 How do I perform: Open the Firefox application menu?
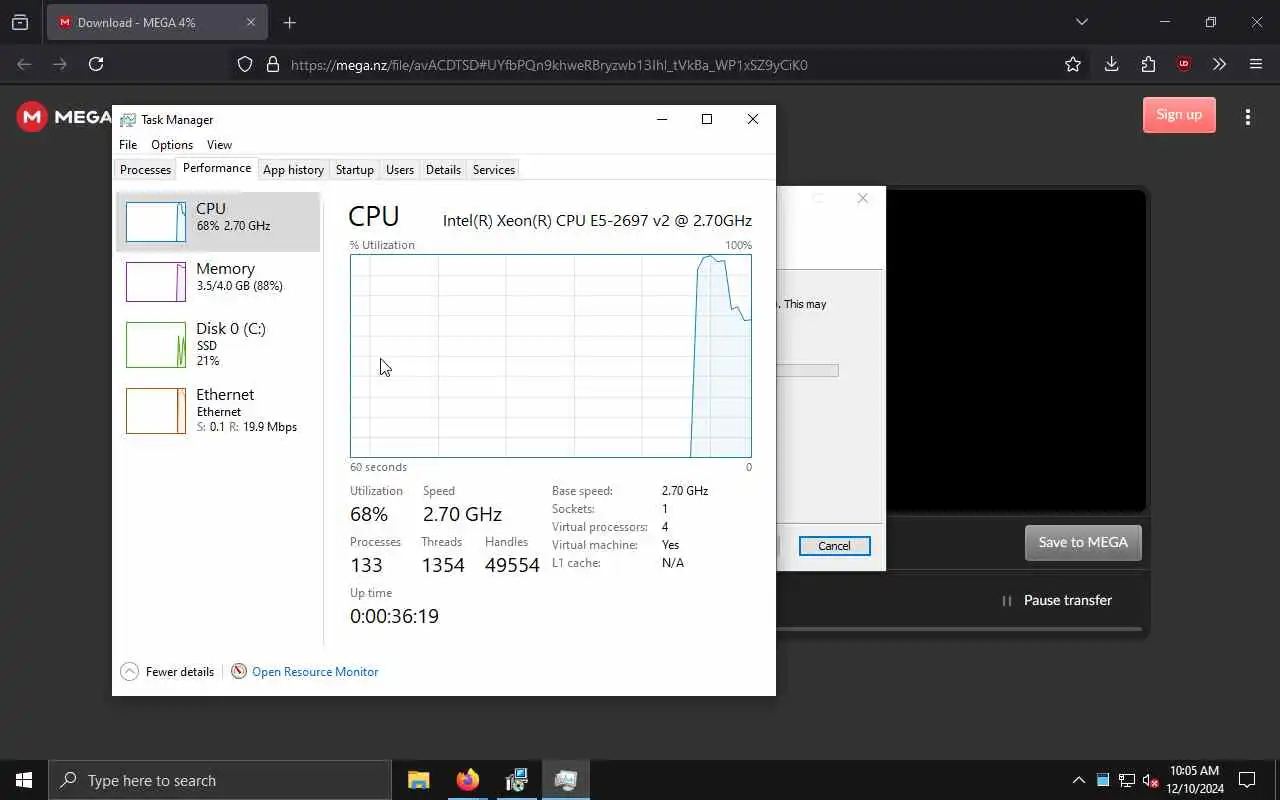[x=1256, y=64]
